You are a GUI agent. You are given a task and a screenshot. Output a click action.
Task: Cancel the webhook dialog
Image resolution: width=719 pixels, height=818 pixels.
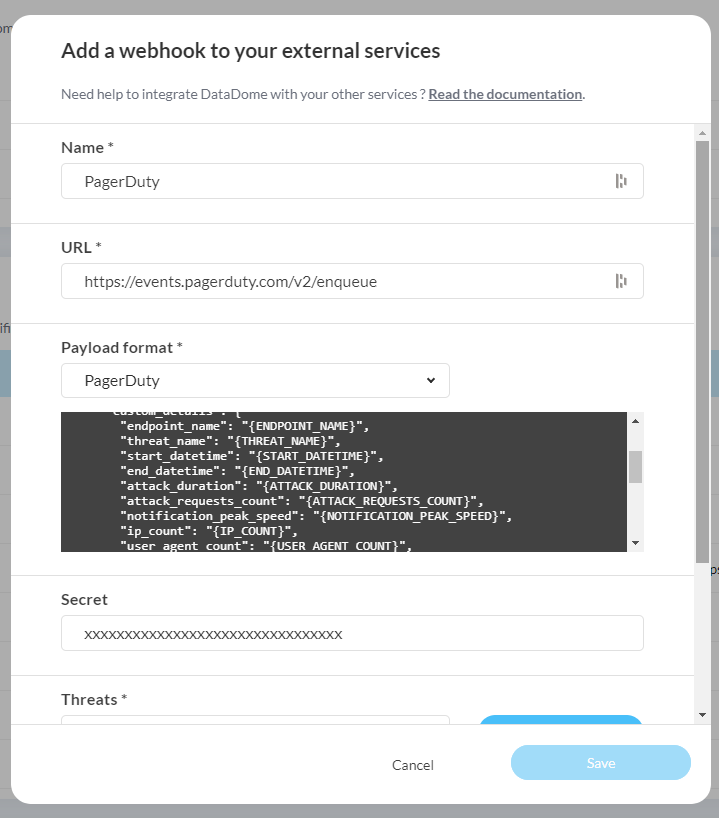point(413,765)
